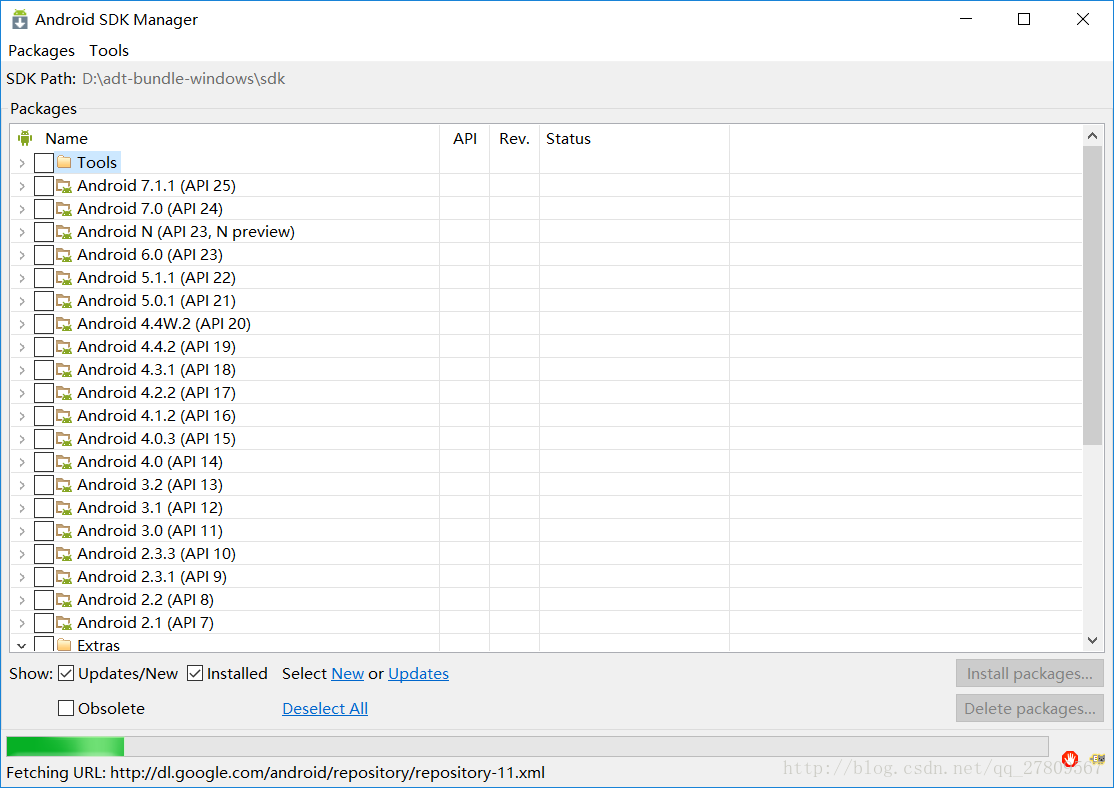Expand the Android 4.4W.2 (API 20) node
Image resolution: width=1114 pixels, height=788 pixels.
(22, 324)
